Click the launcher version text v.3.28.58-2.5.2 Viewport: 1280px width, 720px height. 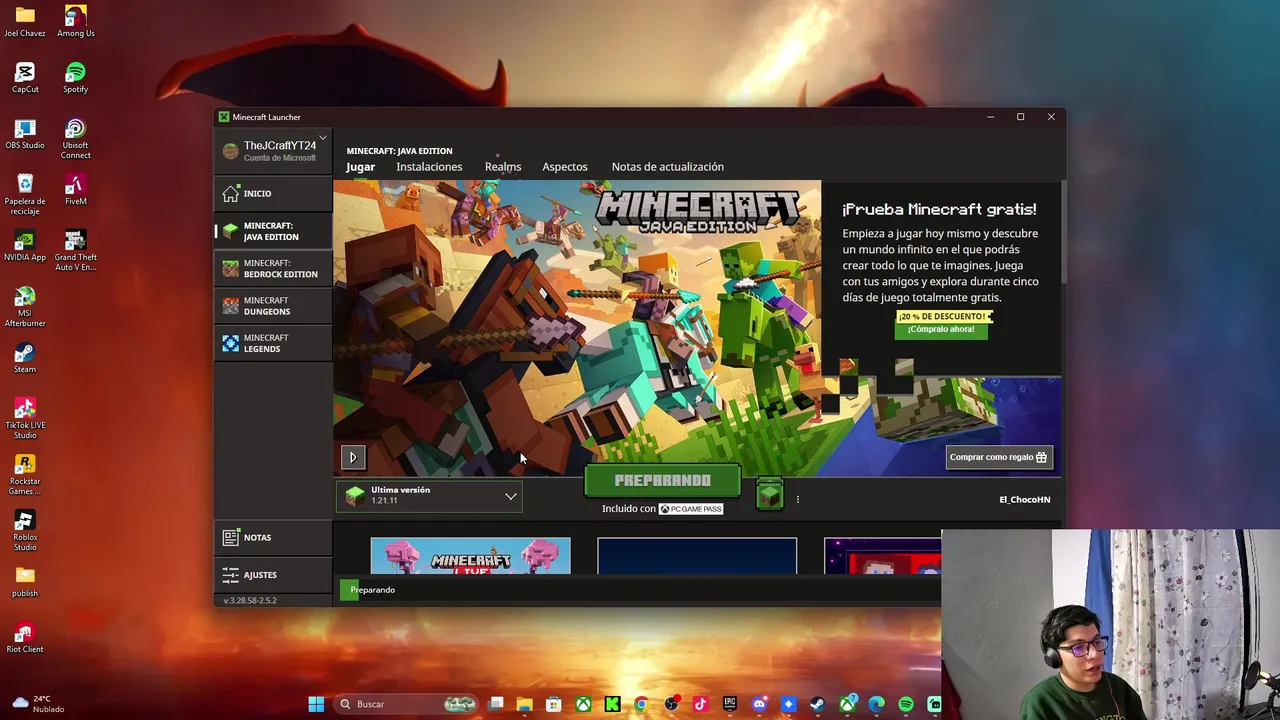(250, 600)
